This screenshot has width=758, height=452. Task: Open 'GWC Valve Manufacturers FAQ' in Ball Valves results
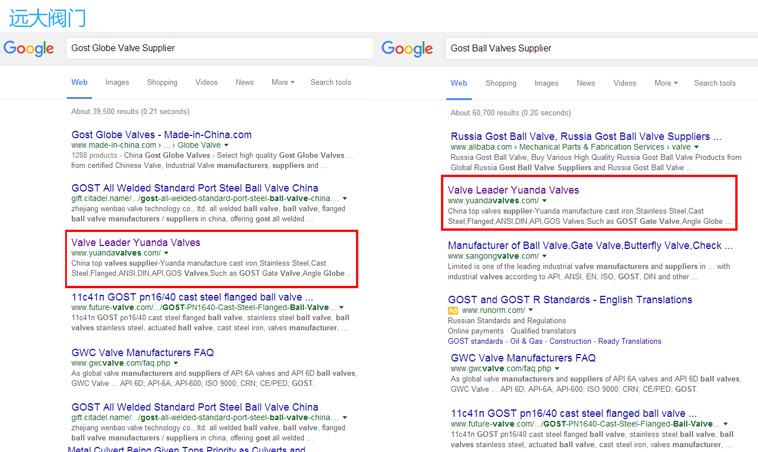pyautogui.click(x=523, y=358)
